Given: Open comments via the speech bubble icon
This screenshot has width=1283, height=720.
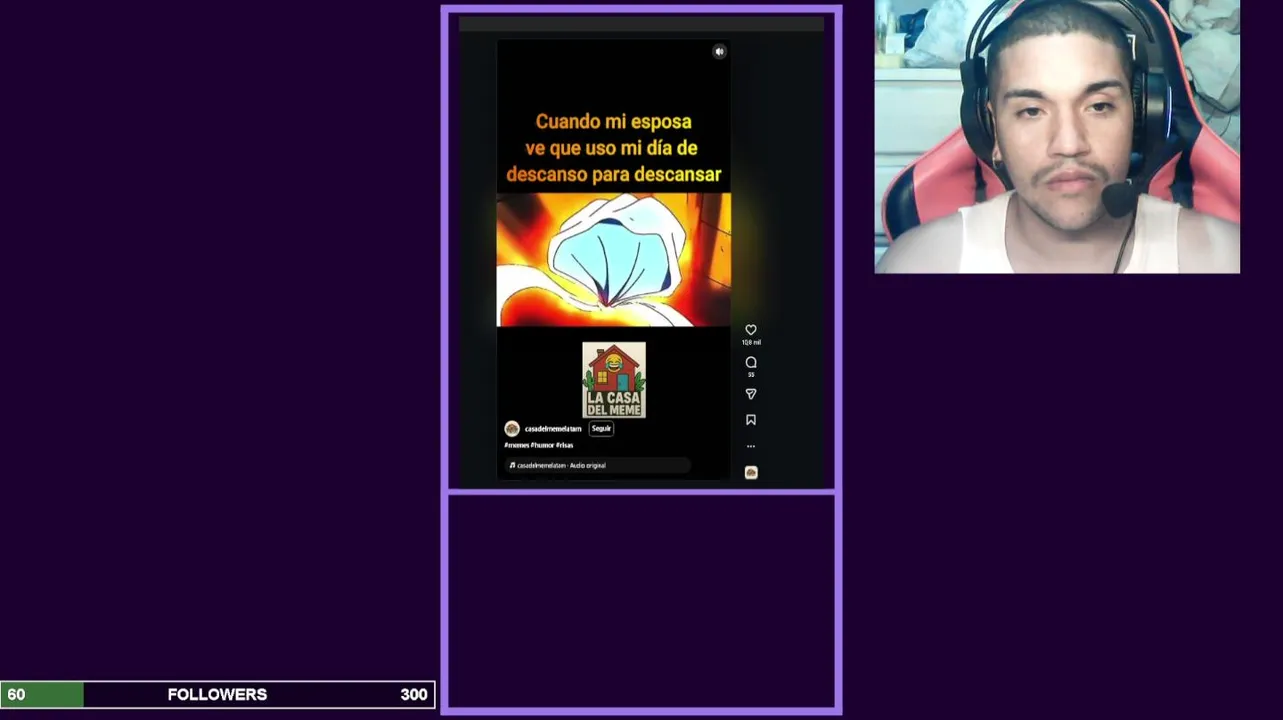Looking at the screenshot, I should coord(751,362).
